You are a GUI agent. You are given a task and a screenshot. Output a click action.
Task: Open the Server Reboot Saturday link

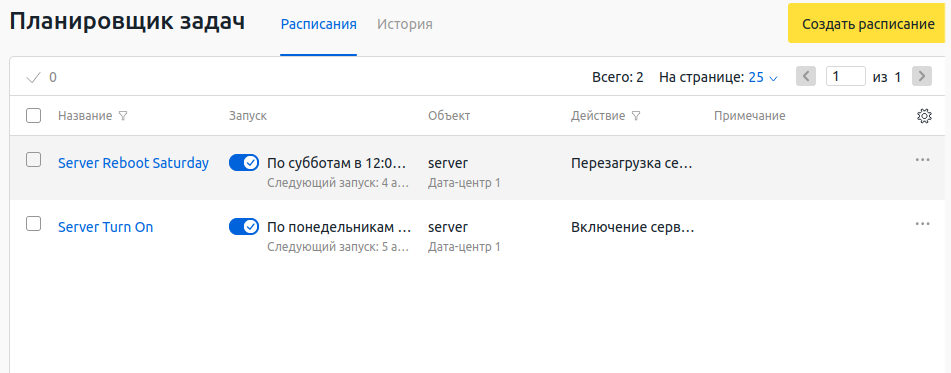click(x=133, y=163)
